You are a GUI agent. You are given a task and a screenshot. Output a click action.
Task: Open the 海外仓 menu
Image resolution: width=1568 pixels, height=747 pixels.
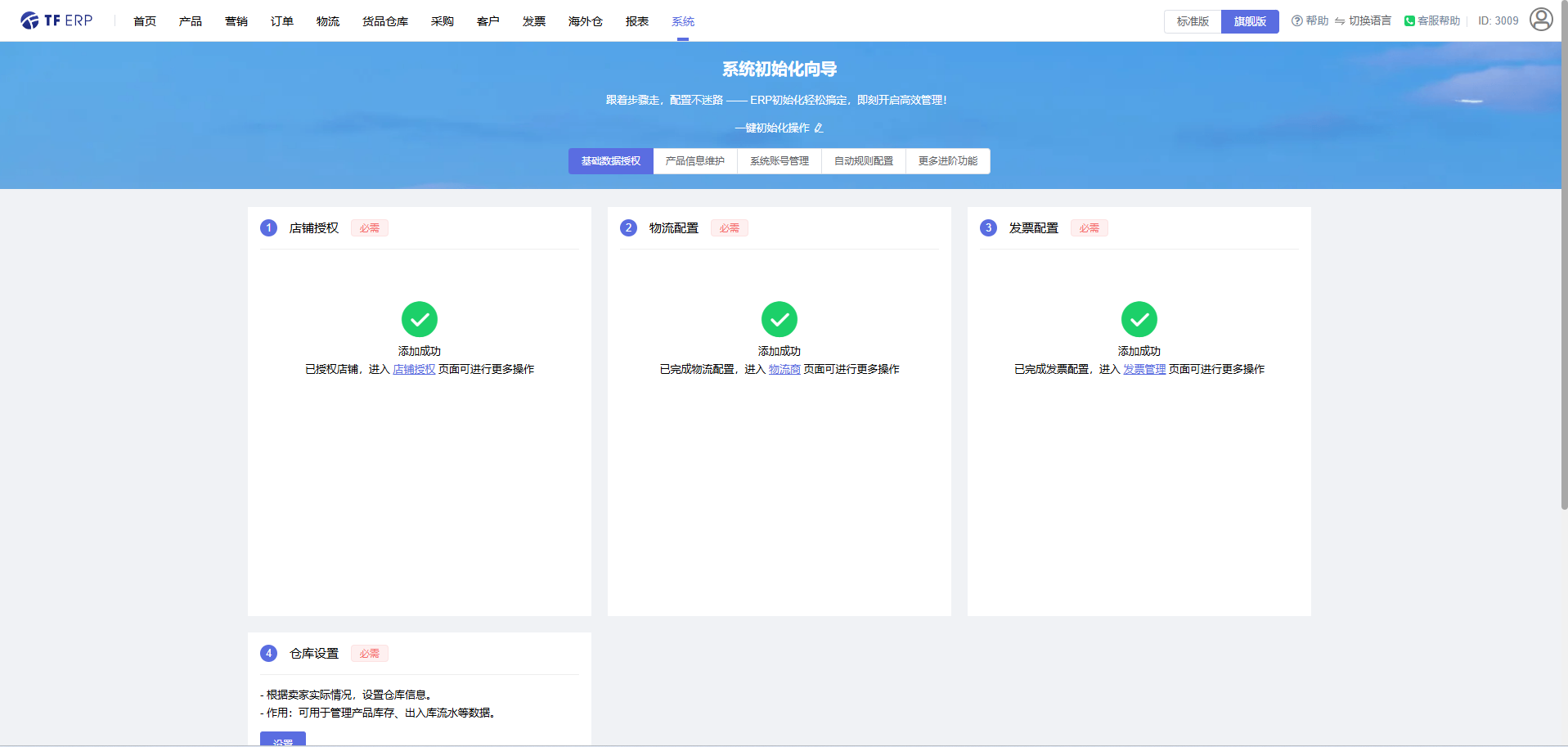click(x=585, y=21)
